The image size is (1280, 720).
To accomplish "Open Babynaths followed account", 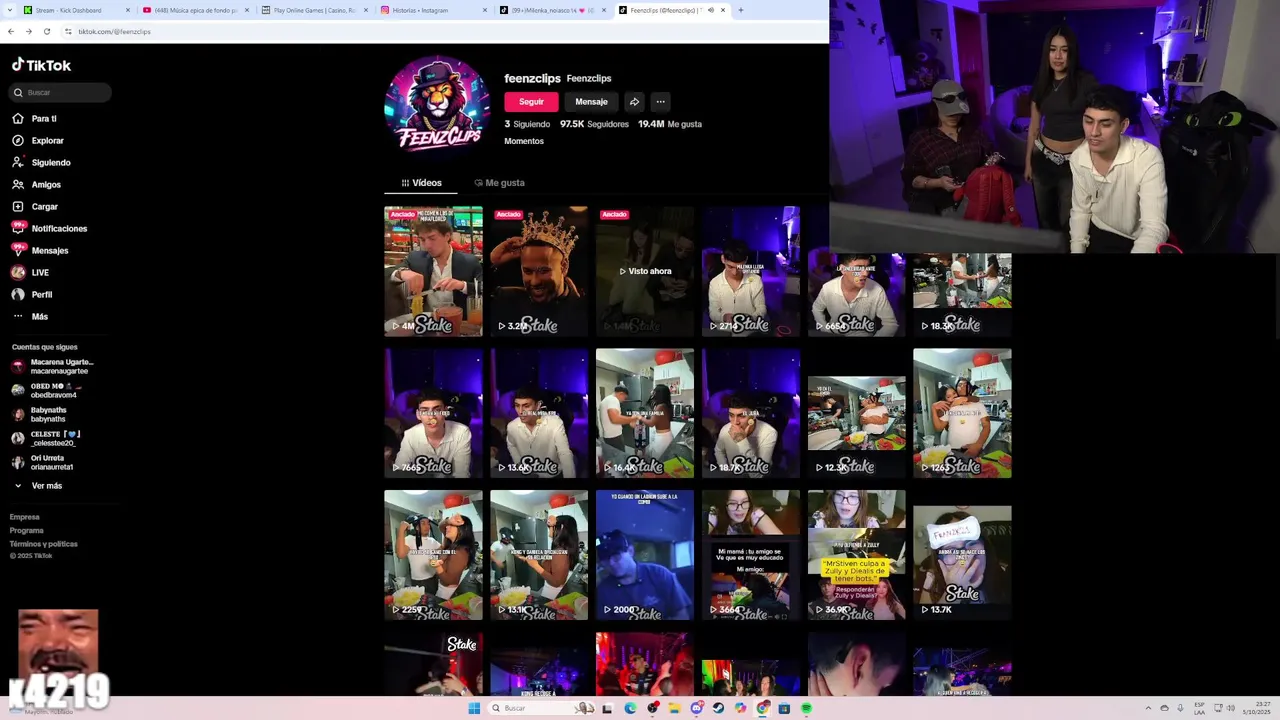I will coord(40,414).
